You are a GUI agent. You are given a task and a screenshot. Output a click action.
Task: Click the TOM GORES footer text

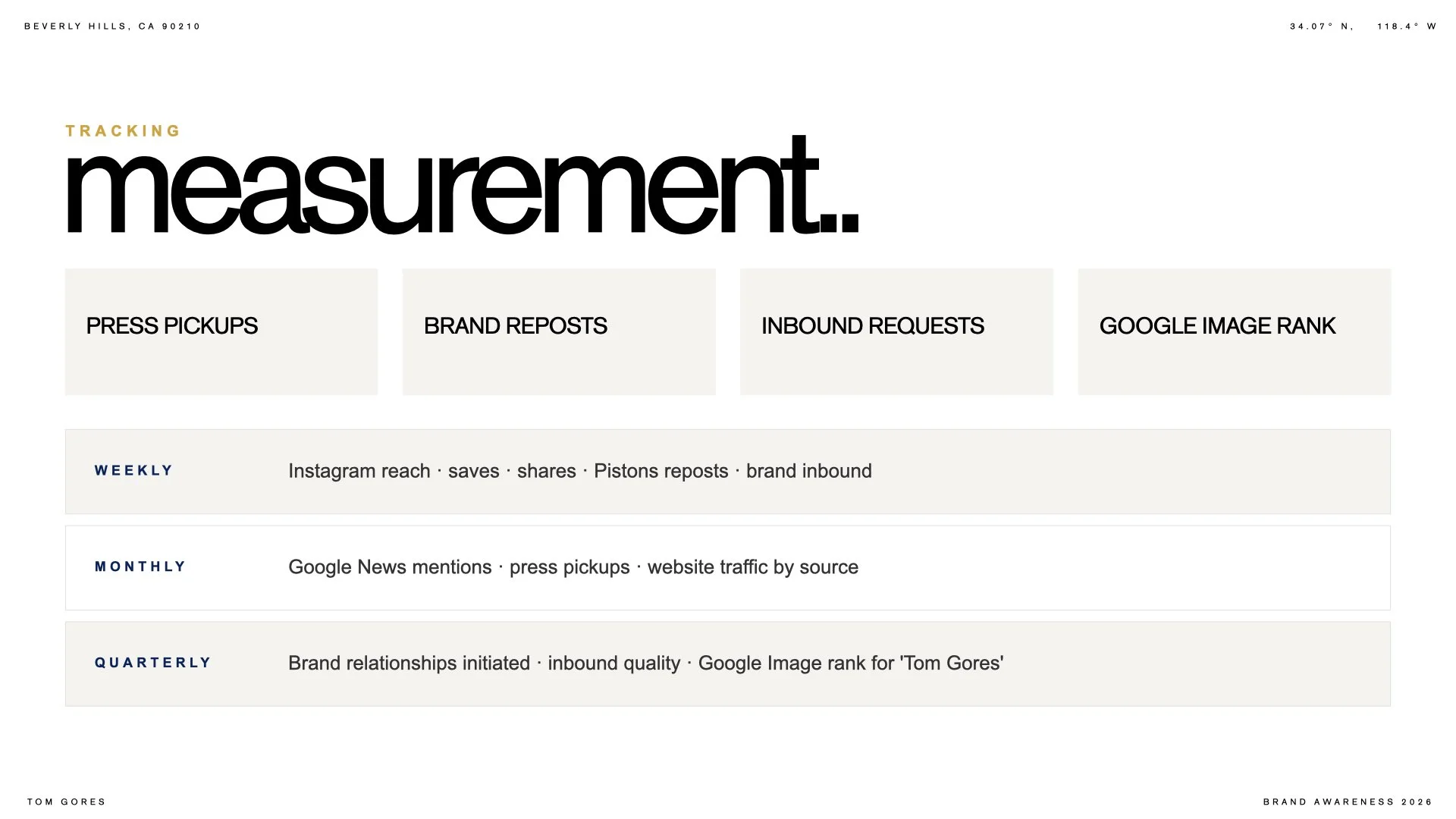(67, 802)
